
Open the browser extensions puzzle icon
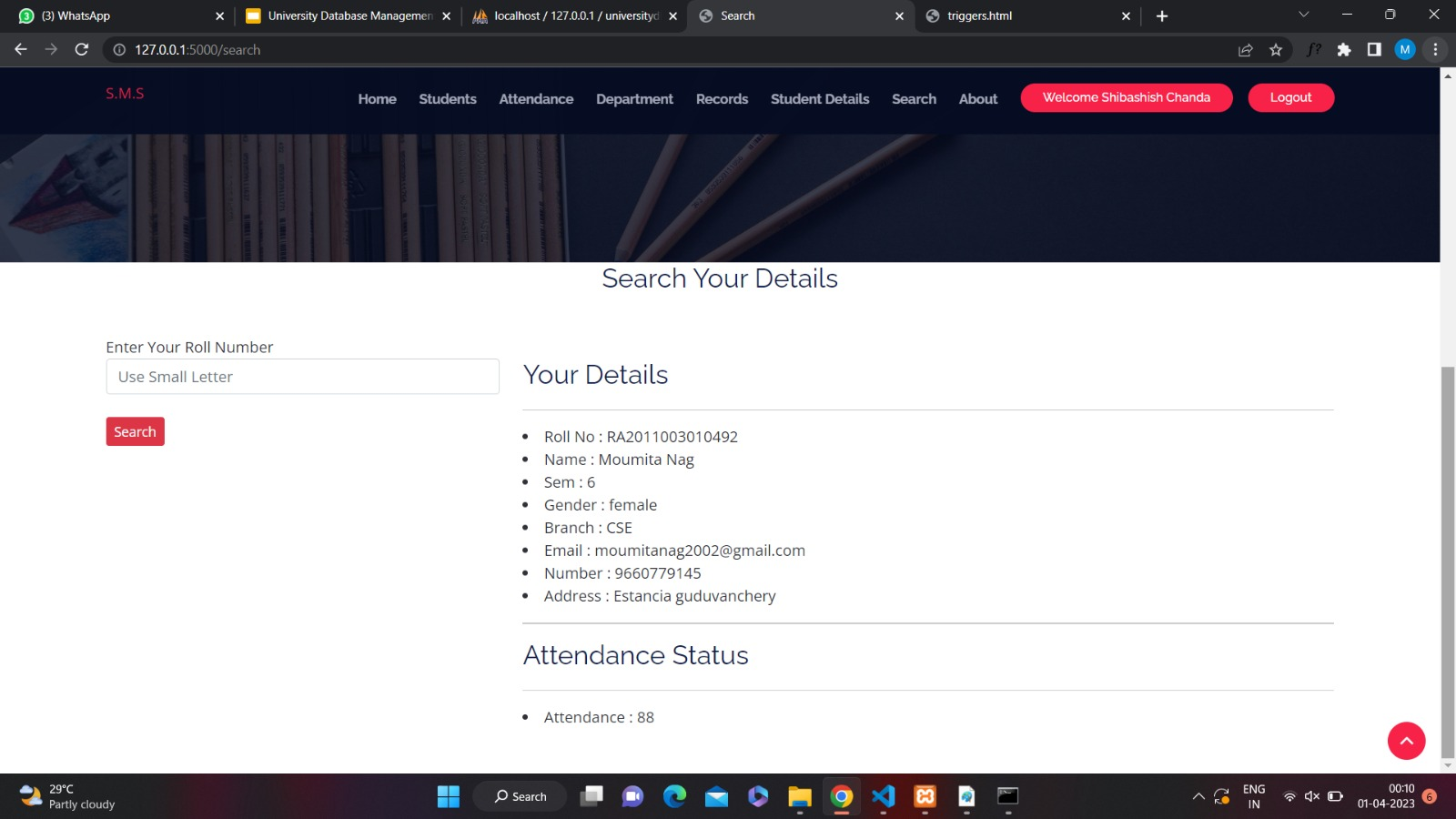pyautogui.click(x=1344, y=49)
